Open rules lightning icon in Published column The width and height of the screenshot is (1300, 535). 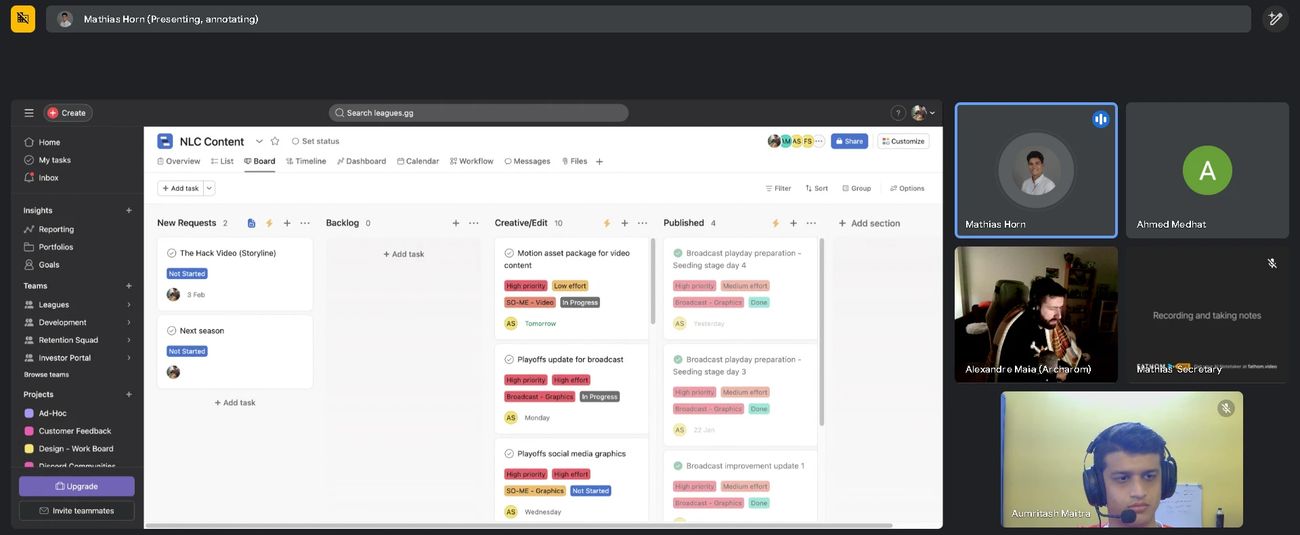click(x=776, y=223)
